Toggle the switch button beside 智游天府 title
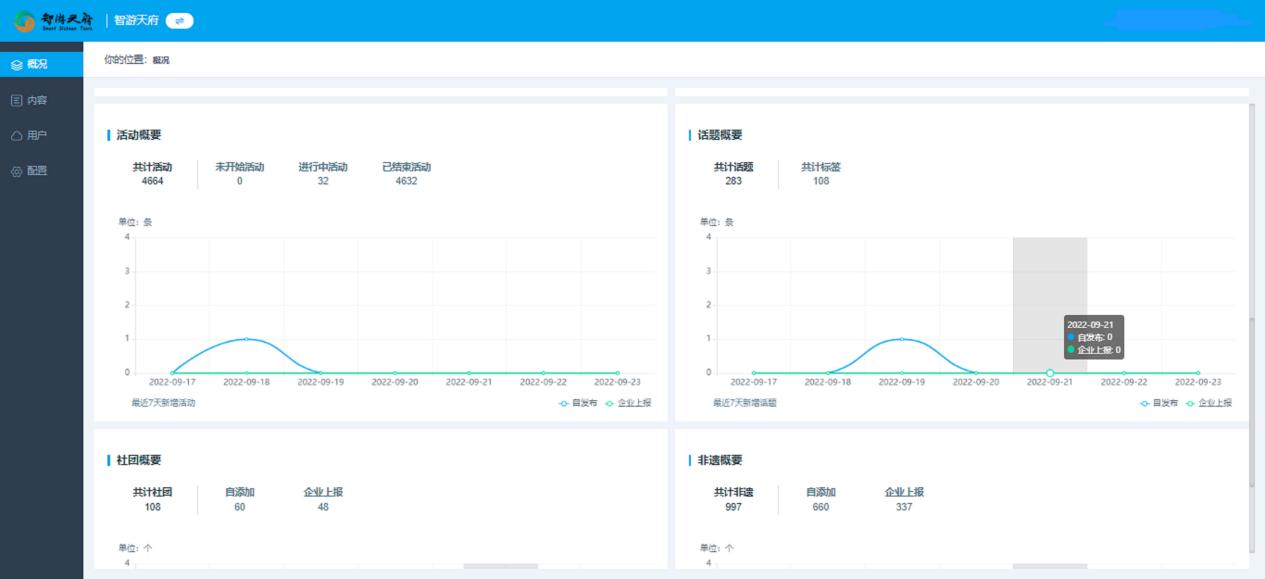Screen dimensions: 1265x579 (x=180, y=20)
